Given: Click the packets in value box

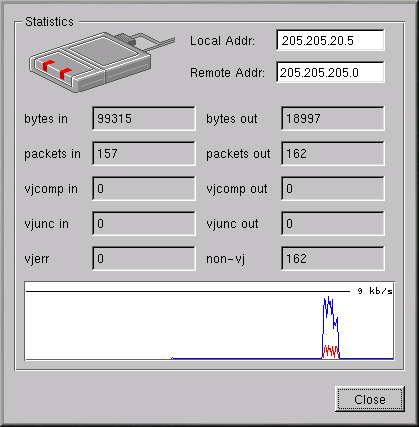Looking at the screenshot, I should [144, 153].
